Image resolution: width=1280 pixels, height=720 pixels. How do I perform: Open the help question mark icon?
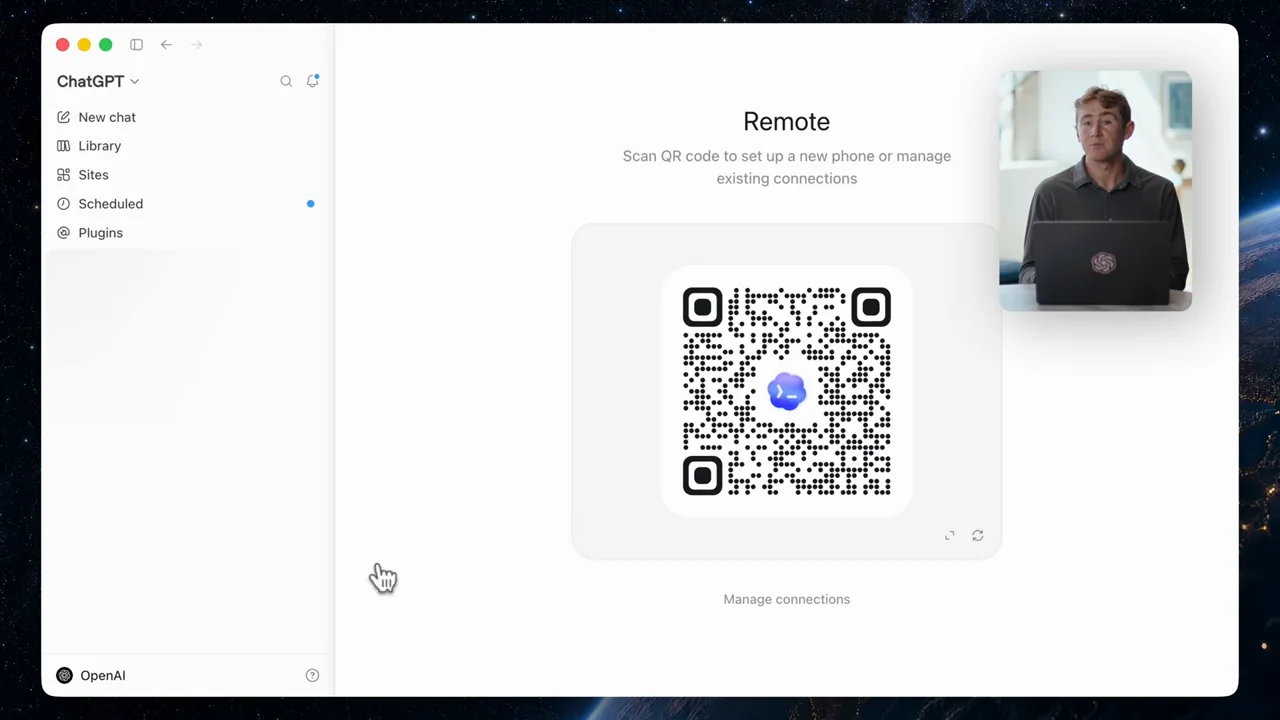tap(312, 676)
